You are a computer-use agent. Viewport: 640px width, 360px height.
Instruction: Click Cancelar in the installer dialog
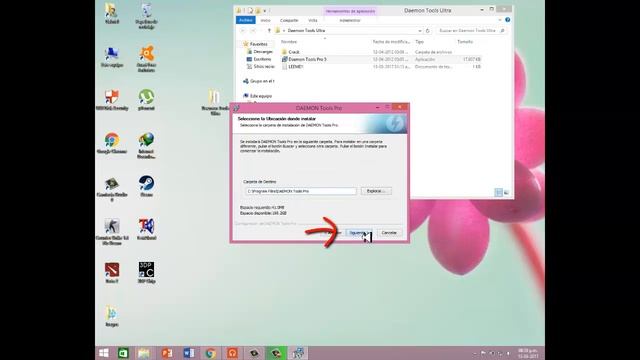click(x=389, y=233)
